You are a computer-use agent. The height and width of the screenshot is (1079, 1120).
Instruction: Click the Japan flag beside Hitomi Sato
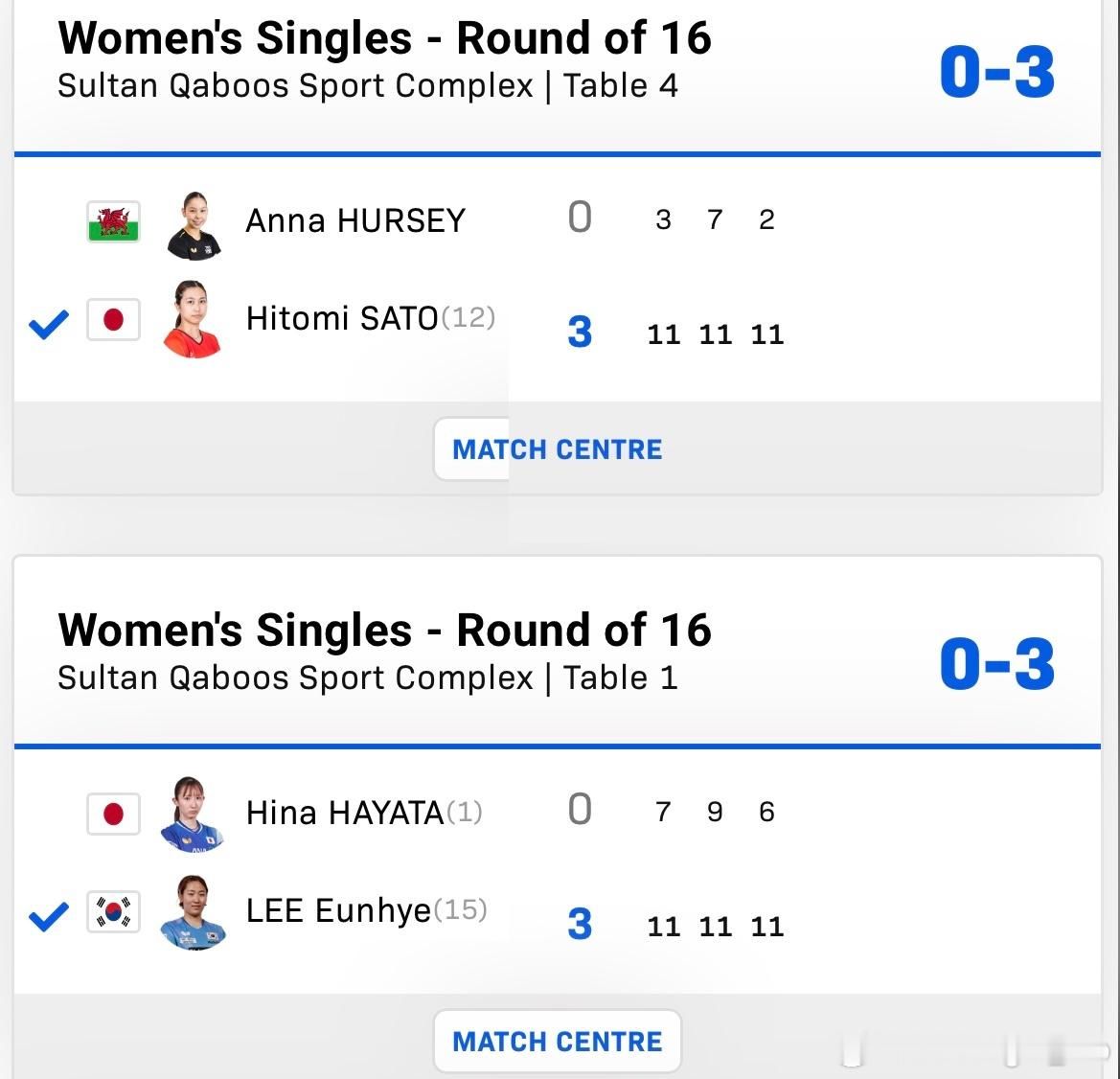[113, 319]
